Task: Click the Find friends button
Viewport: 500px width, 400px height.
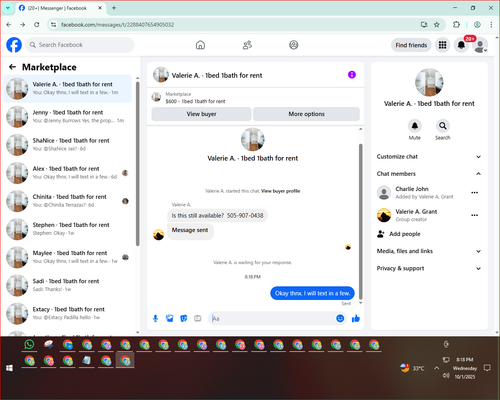Action: (x=411, y=45)
